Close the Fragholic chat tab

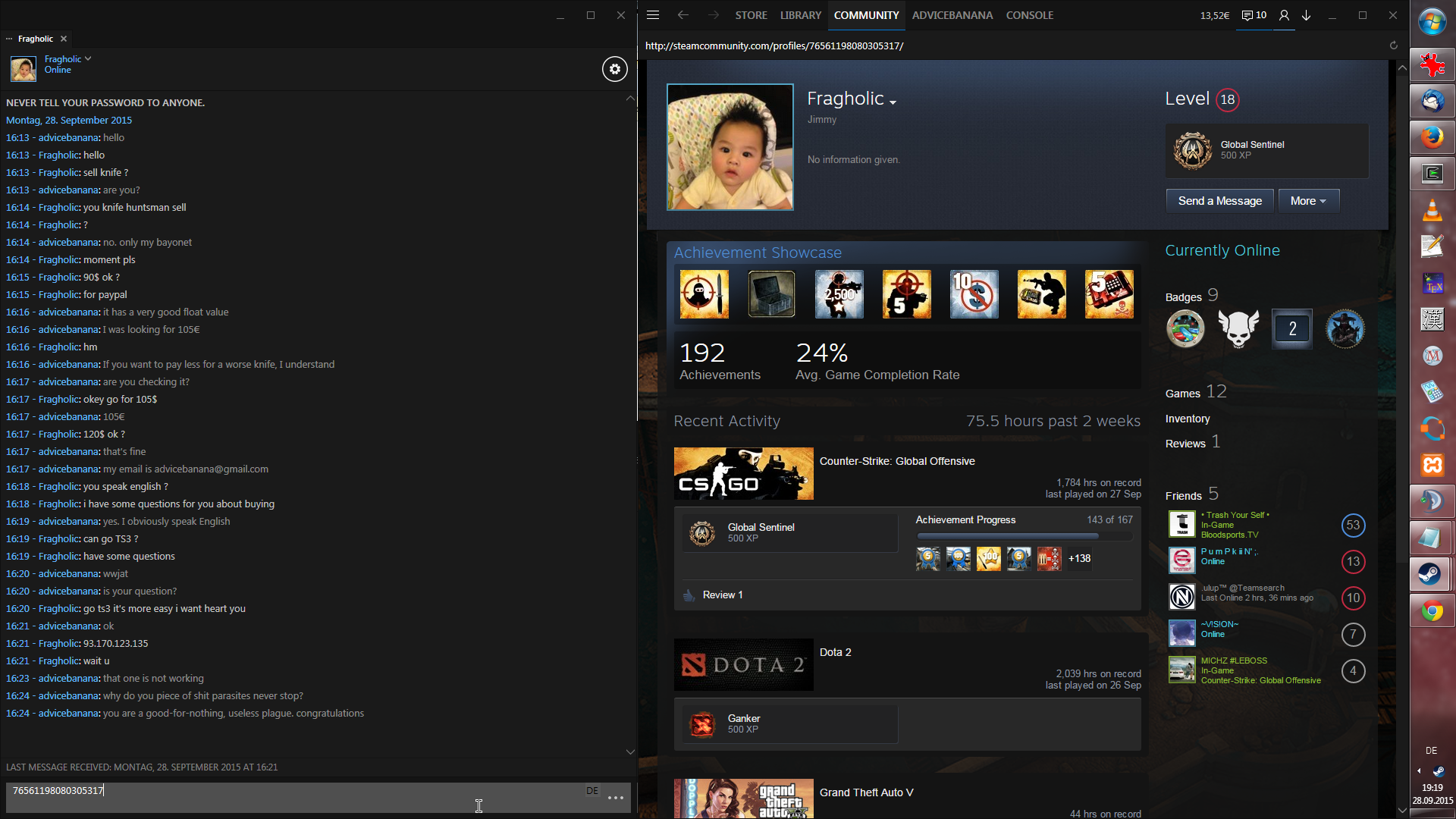(64, 39)
